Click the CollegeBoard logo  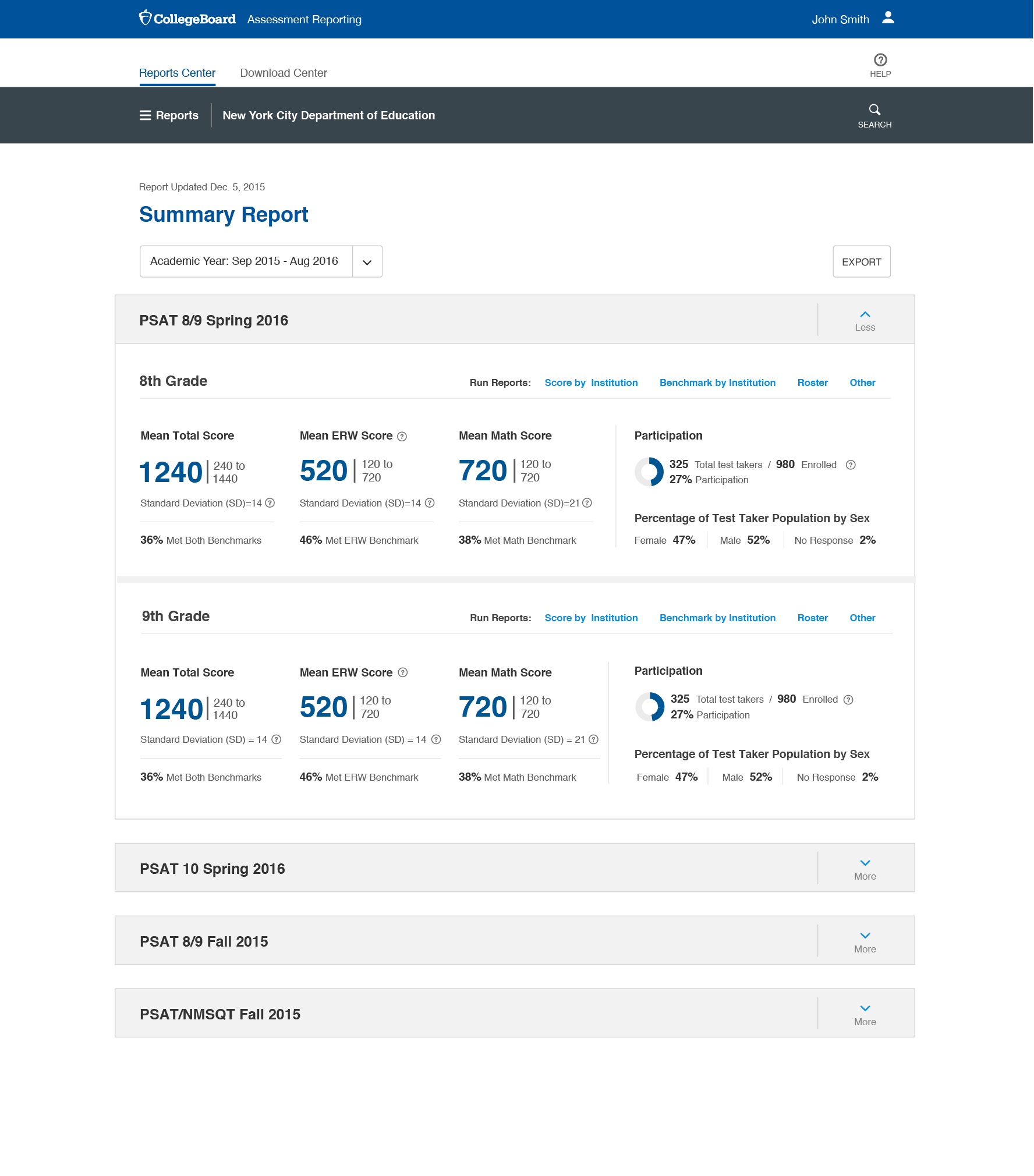186,19
